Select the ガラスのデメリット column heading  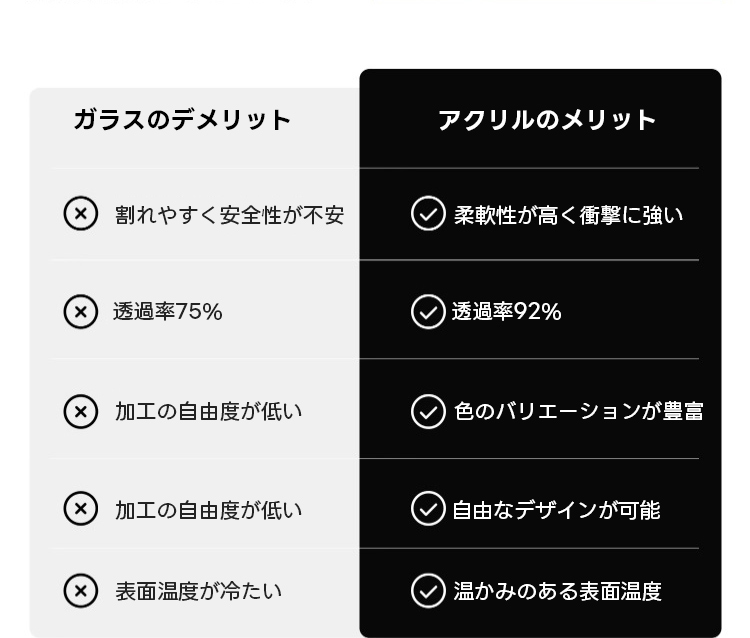182,120
